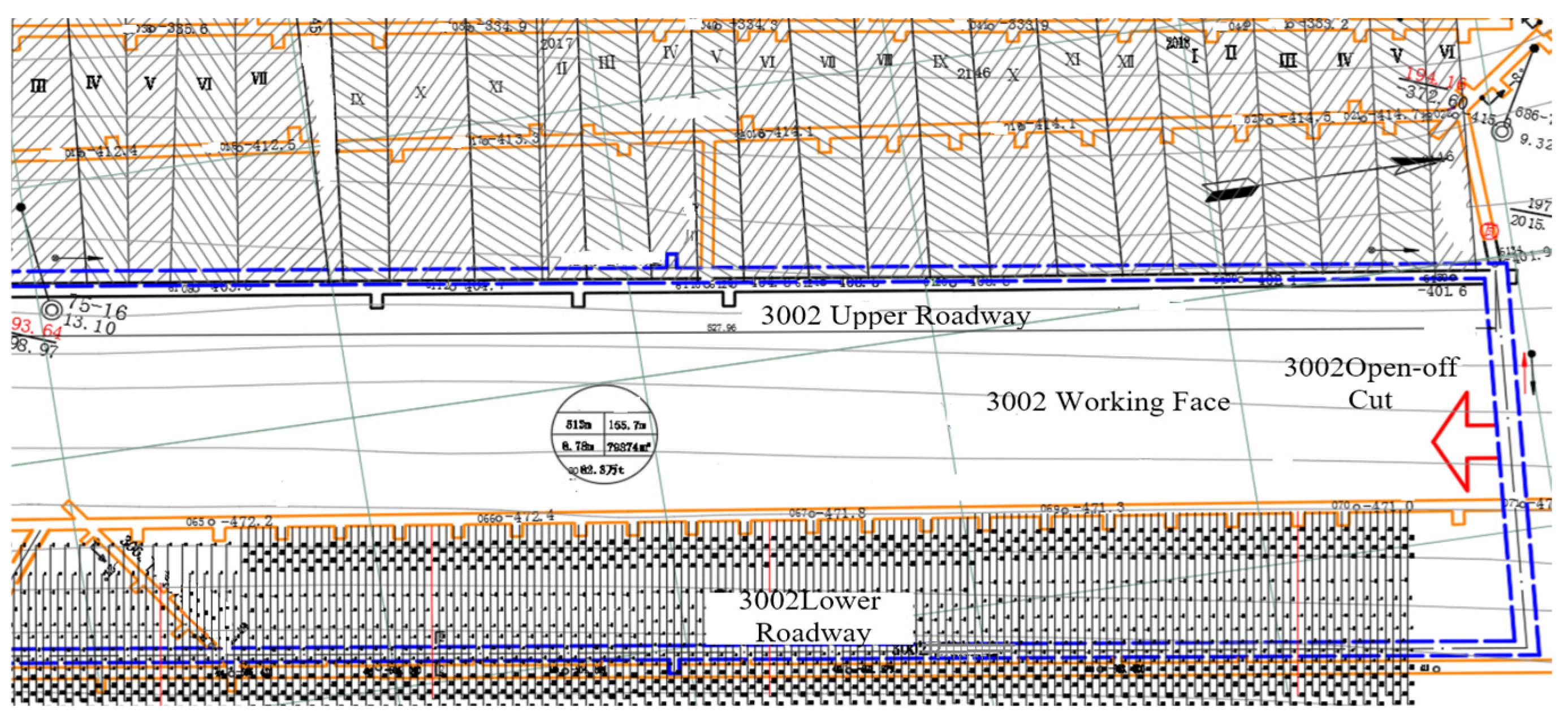Image resolution: width=1568 pixels, height=722 pixels.
Task: Click the circular reserve data table
Action: click(604, 435)
